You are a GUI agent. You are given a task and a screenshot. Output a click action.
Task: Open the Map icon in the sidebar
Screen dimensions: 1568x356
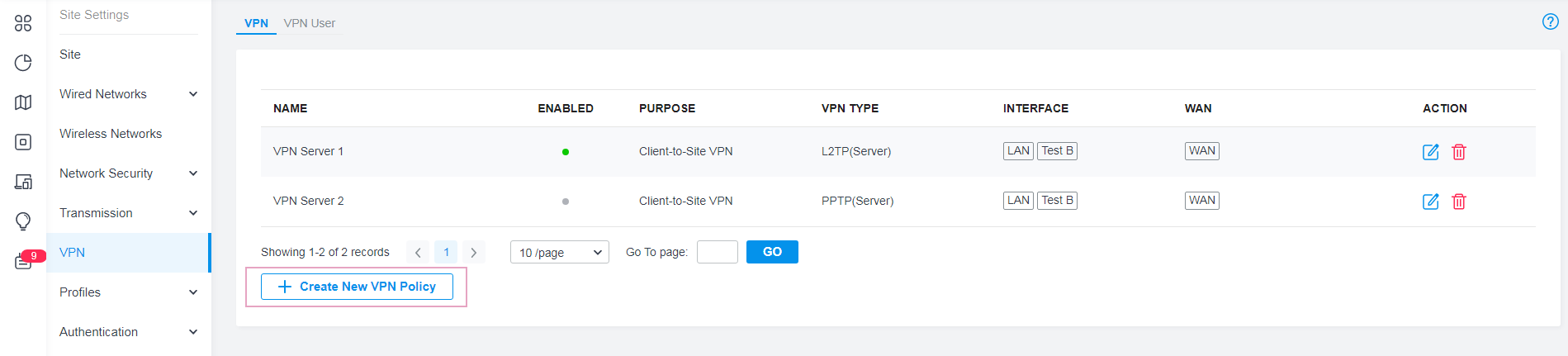pyautogui.click(x=23, y=102)
